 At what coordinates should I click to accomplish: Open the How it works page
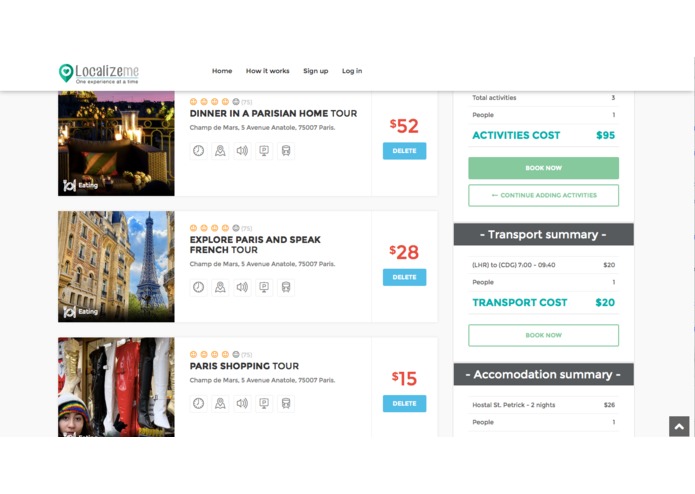(267, 71)
